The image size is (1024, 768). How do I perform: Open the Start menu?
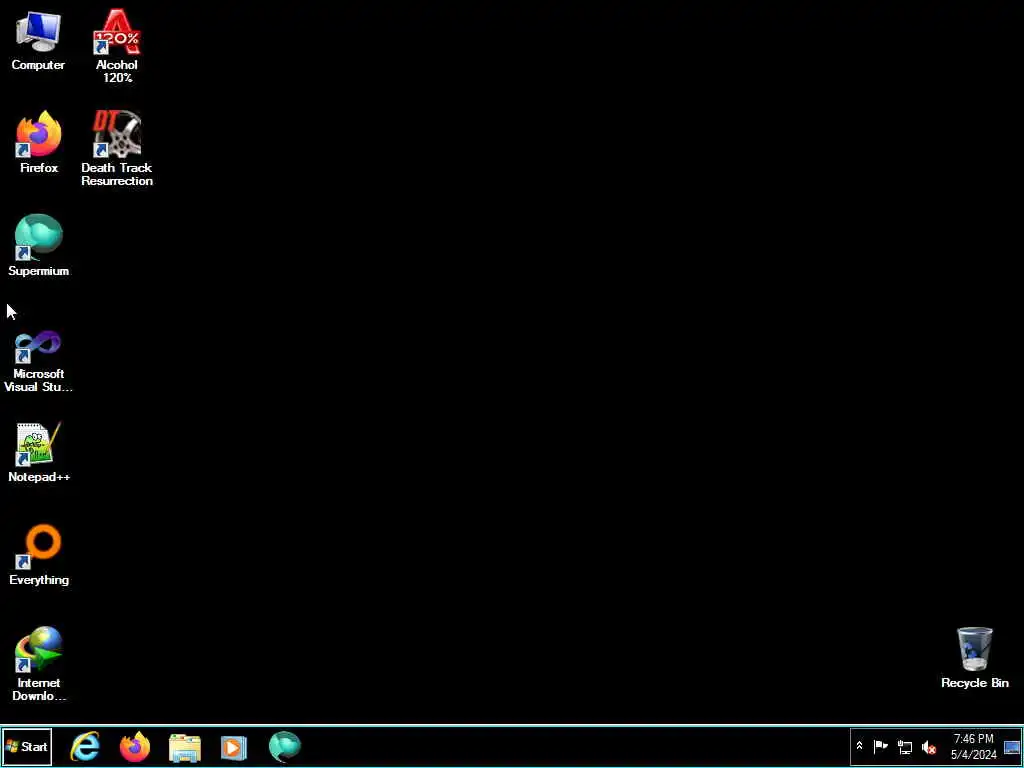[x=27, y=747]
